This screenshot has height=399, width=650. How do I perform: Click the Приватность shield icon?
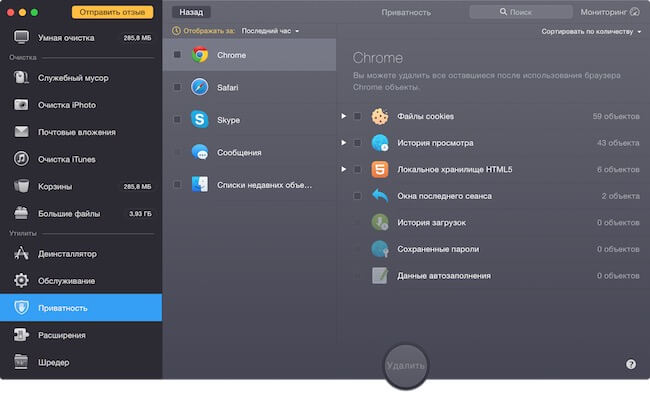pos(21,307)
